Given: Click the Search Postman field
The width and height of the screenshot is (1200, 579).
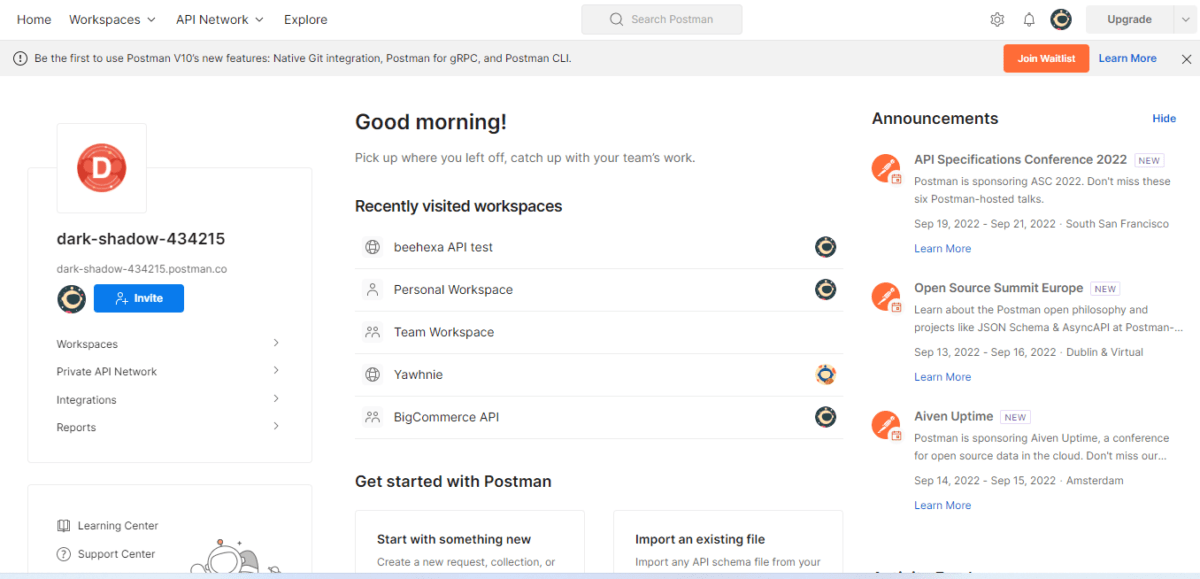Looking at the screenshot, I should click(661, 19).
